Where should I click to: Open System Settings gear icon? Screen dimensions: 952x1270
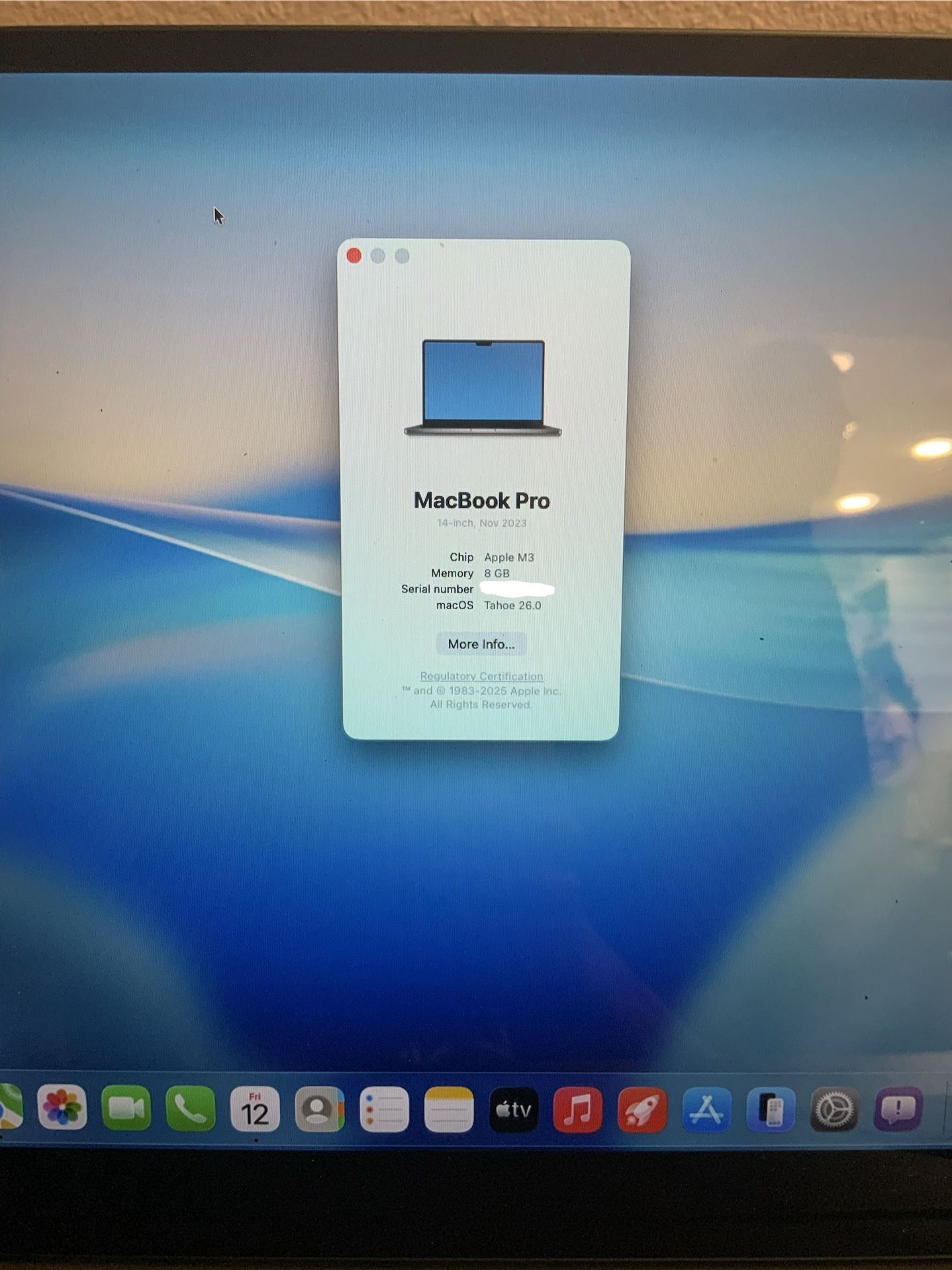coord(834,1109)
